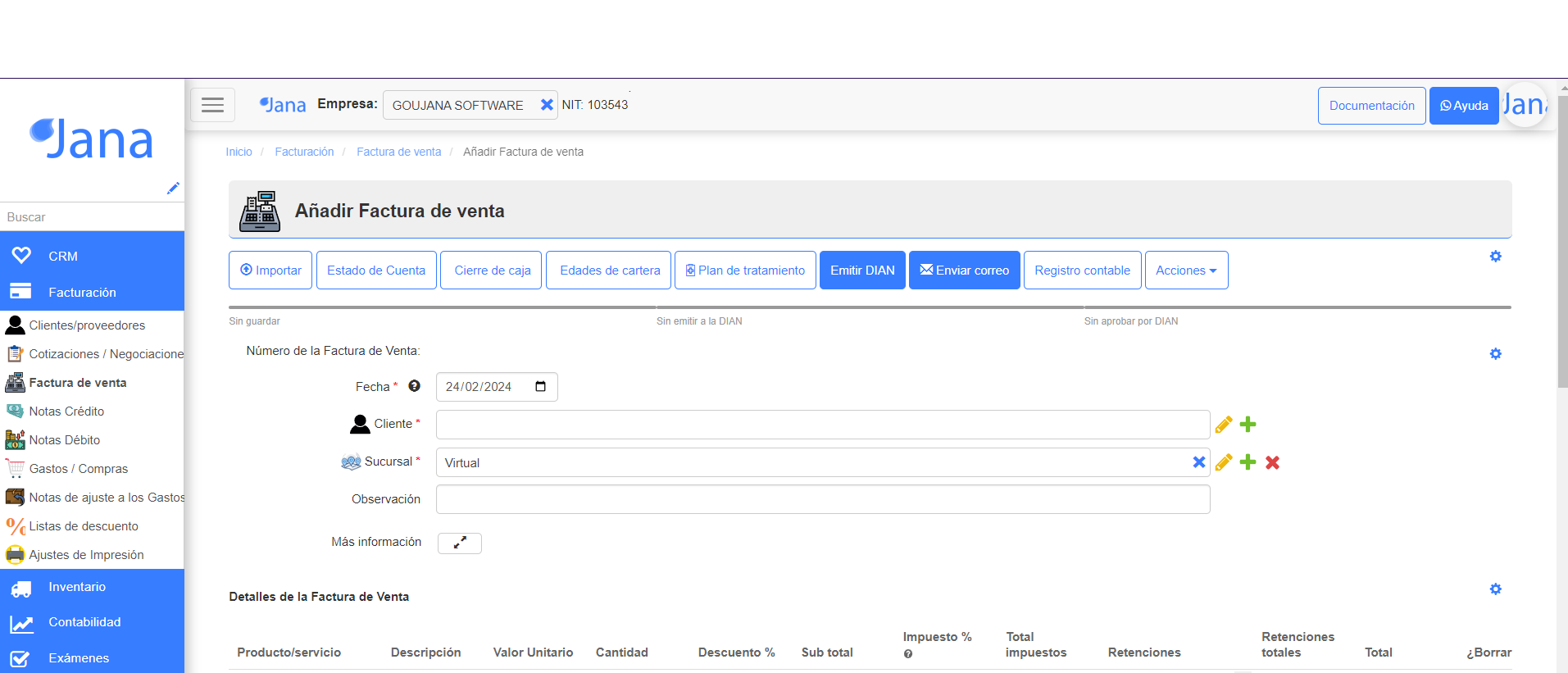Click the gear icon beside the action buttons
The image size is (1568, 673).
point(1495,257)
